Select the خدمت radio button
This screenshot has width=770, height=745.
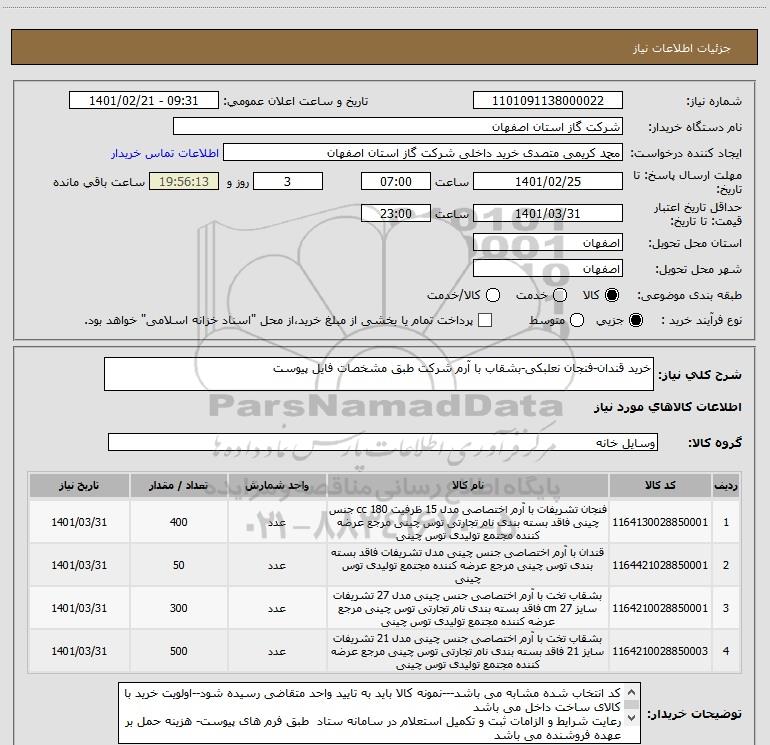coord(560,295)
